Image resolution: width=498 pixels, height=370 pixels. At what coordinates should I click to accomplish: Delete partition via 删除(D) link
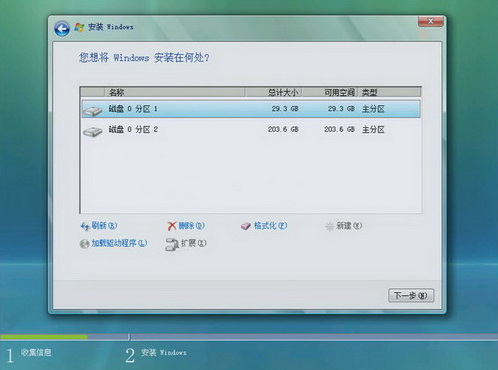coord(191,226)
